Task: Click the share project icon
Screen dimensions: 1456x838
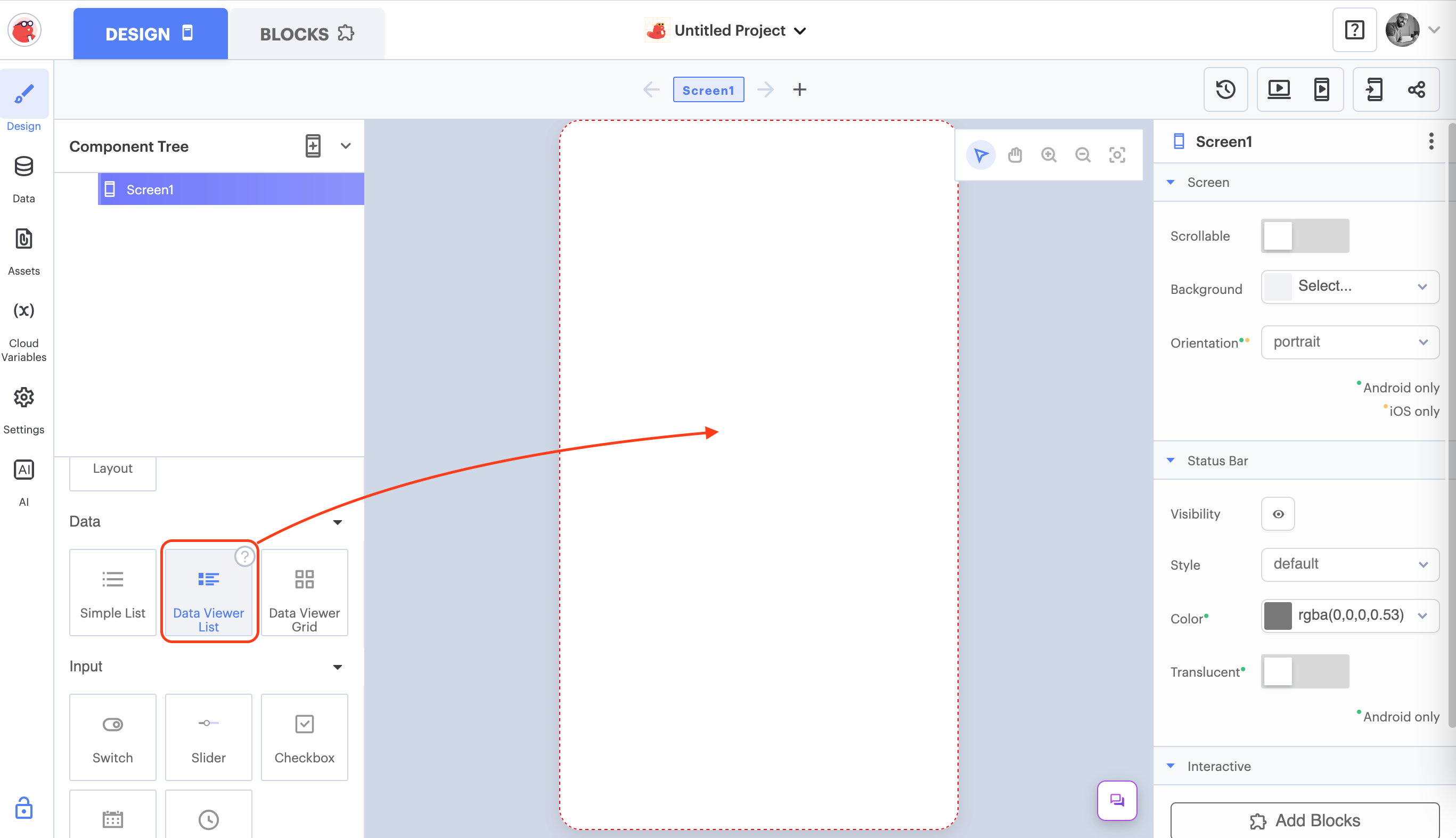Action: (1416, 90)
